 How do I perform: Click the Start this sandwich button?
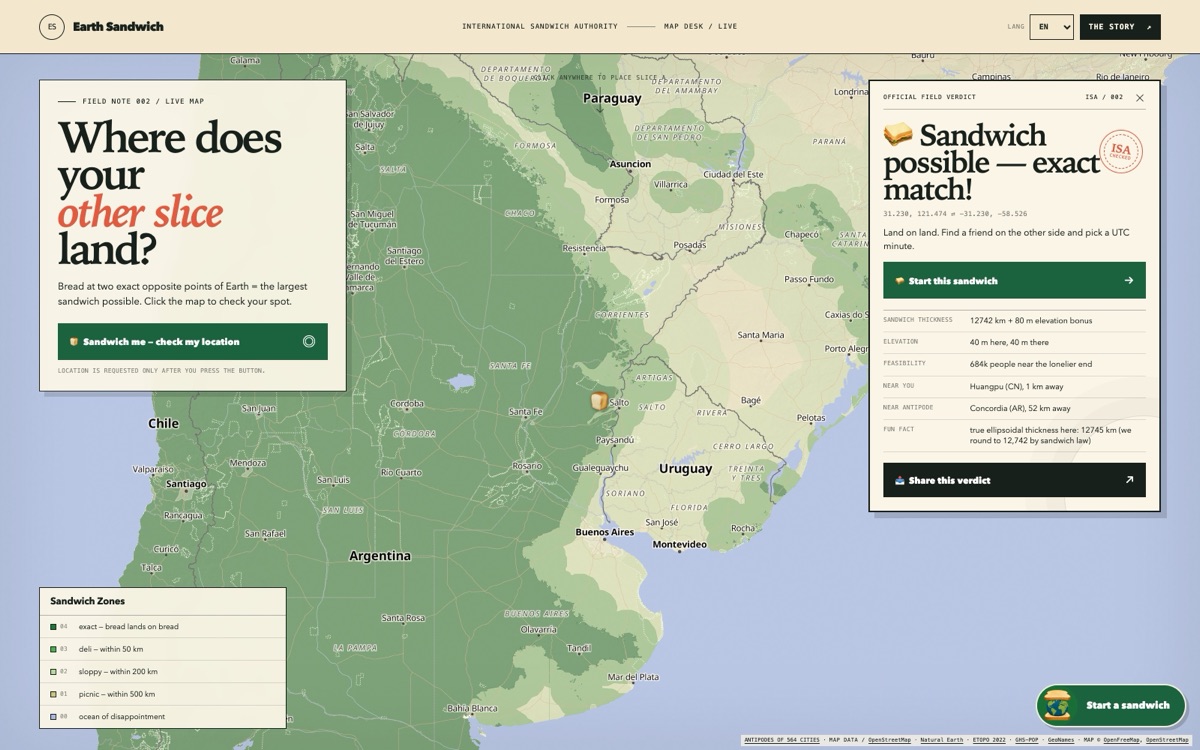(x=1014, y=281)
